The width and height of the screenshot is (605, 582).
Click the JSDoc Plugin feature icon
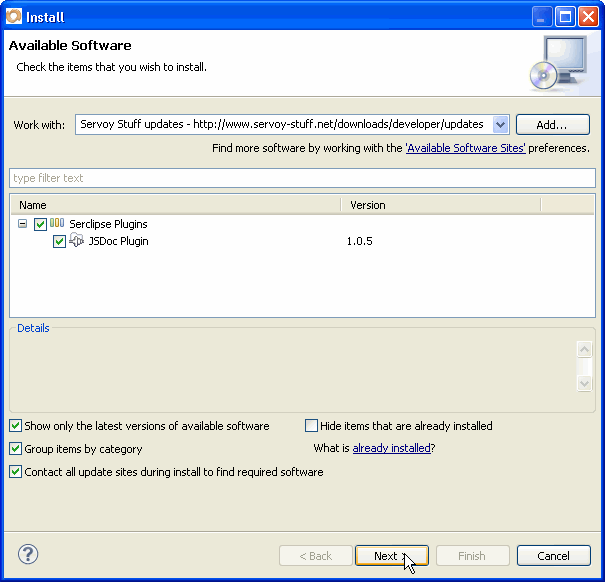pyautogui.click(x=76, y=240)
